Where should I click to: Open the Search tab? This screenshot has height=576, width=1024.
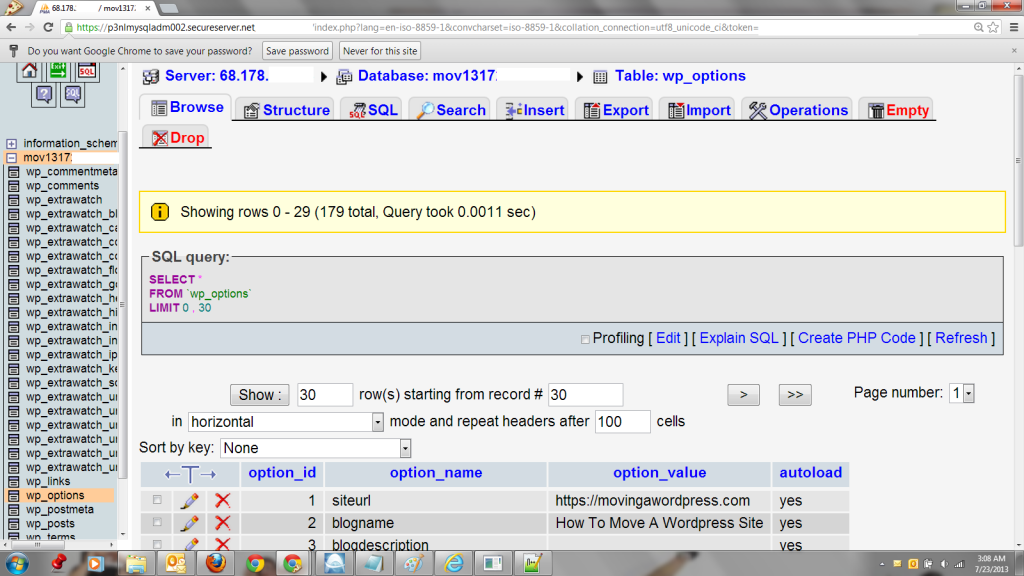(451, 110)
